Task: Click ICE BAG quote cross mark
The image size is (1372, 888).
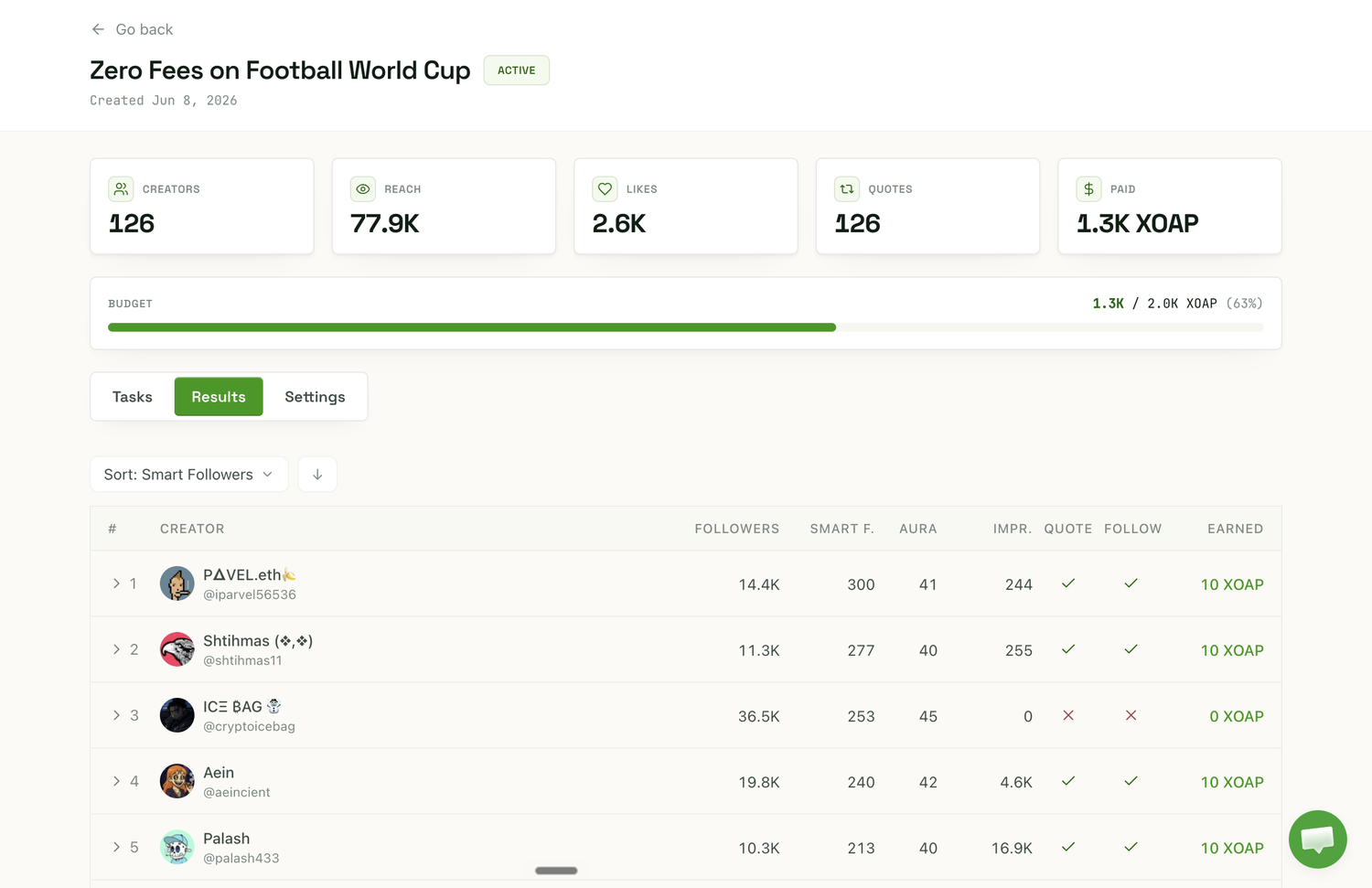Action: (1067, 715)
